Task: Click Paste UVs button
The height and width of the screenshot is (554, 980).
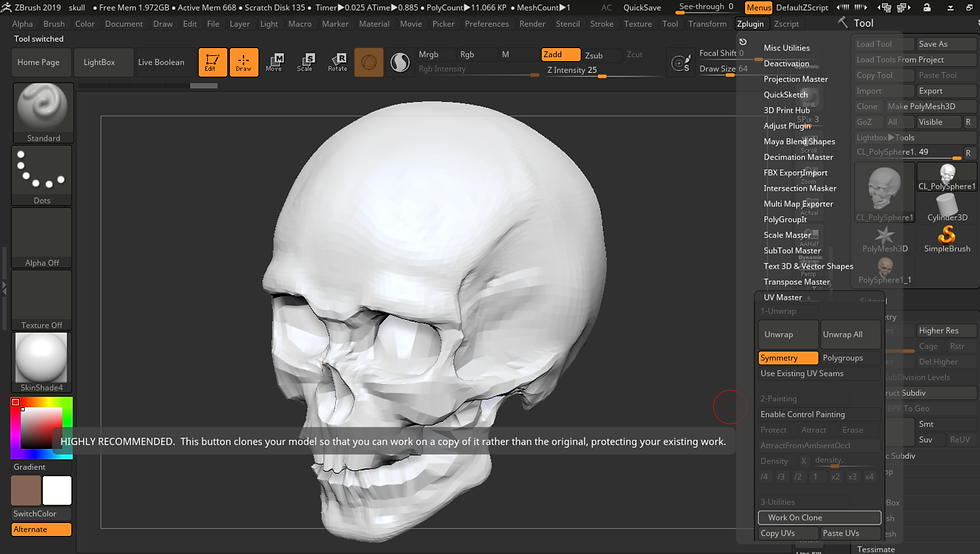Action: coord(851,533)
